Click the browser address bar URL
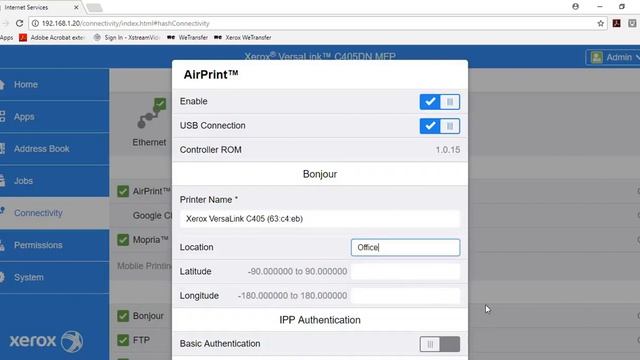 click(x=126, y=23)
